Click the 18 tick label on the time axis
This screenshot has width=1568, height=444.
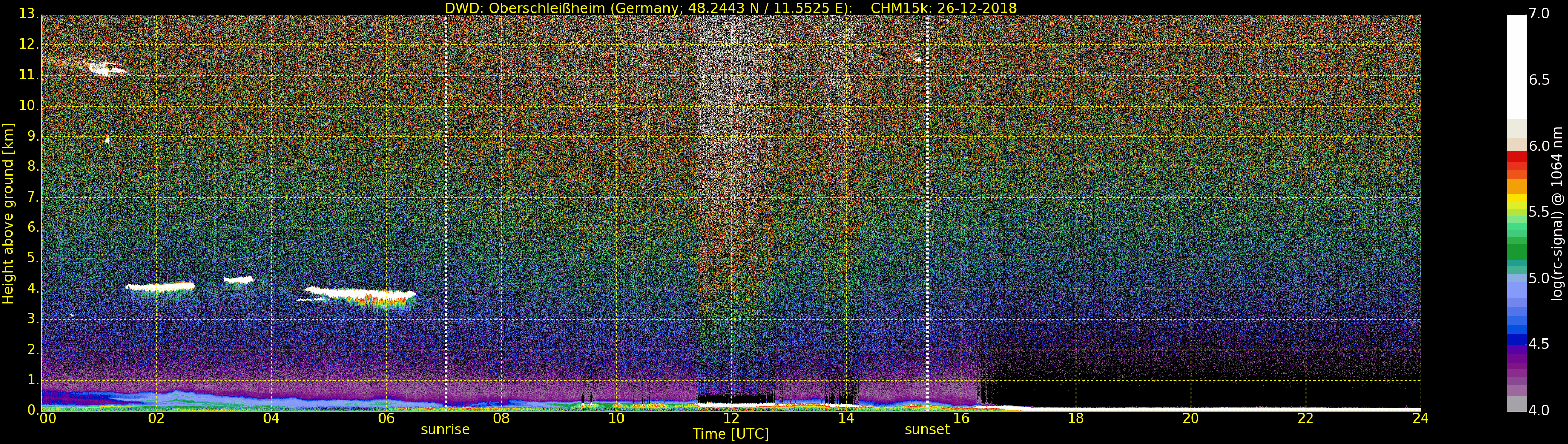pyautogui.click(x=1076, y=418)
